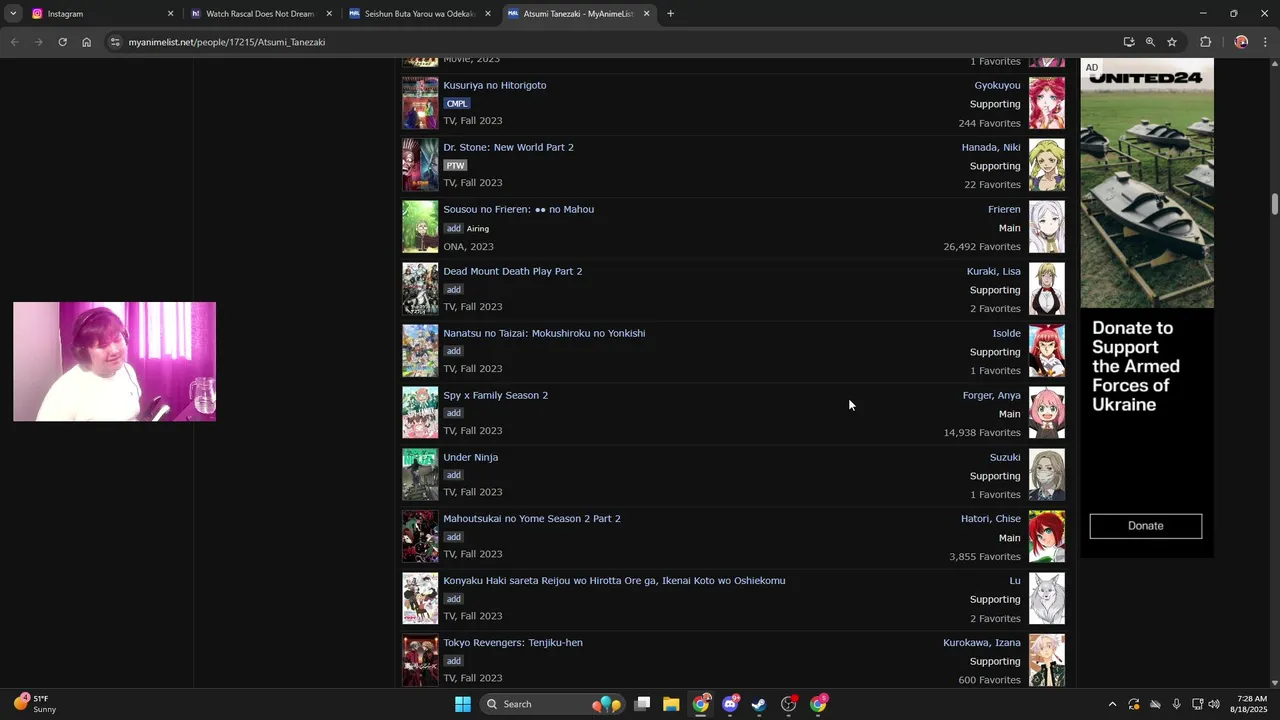Open Task View from taskbar
1280x720 pixels.
(642, 704)
